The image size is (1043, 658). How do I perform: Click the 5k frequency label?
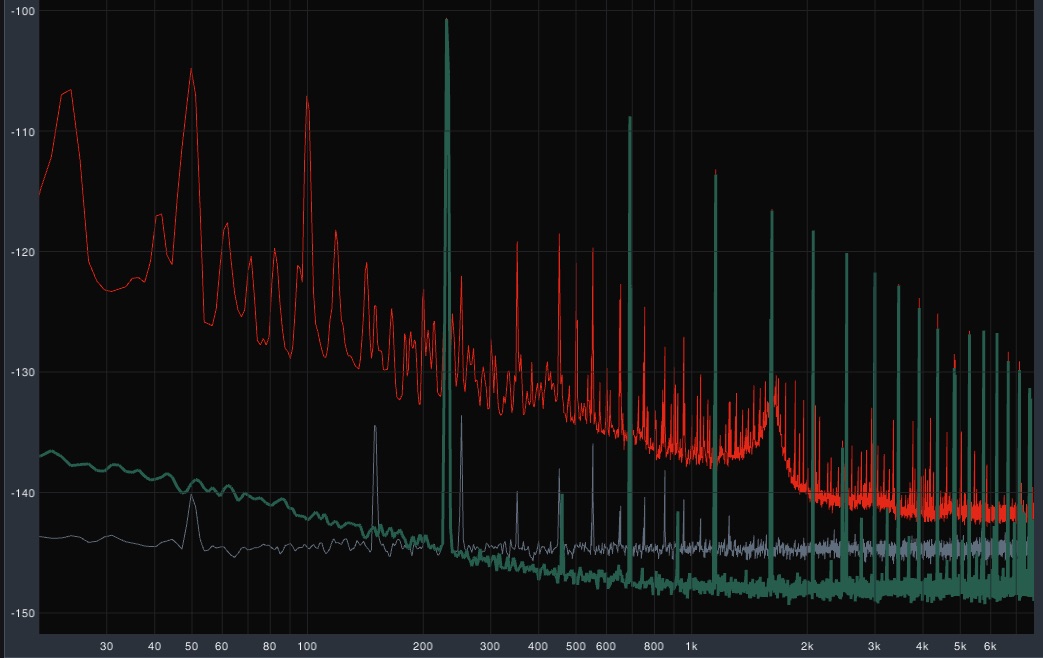(960, 646)
